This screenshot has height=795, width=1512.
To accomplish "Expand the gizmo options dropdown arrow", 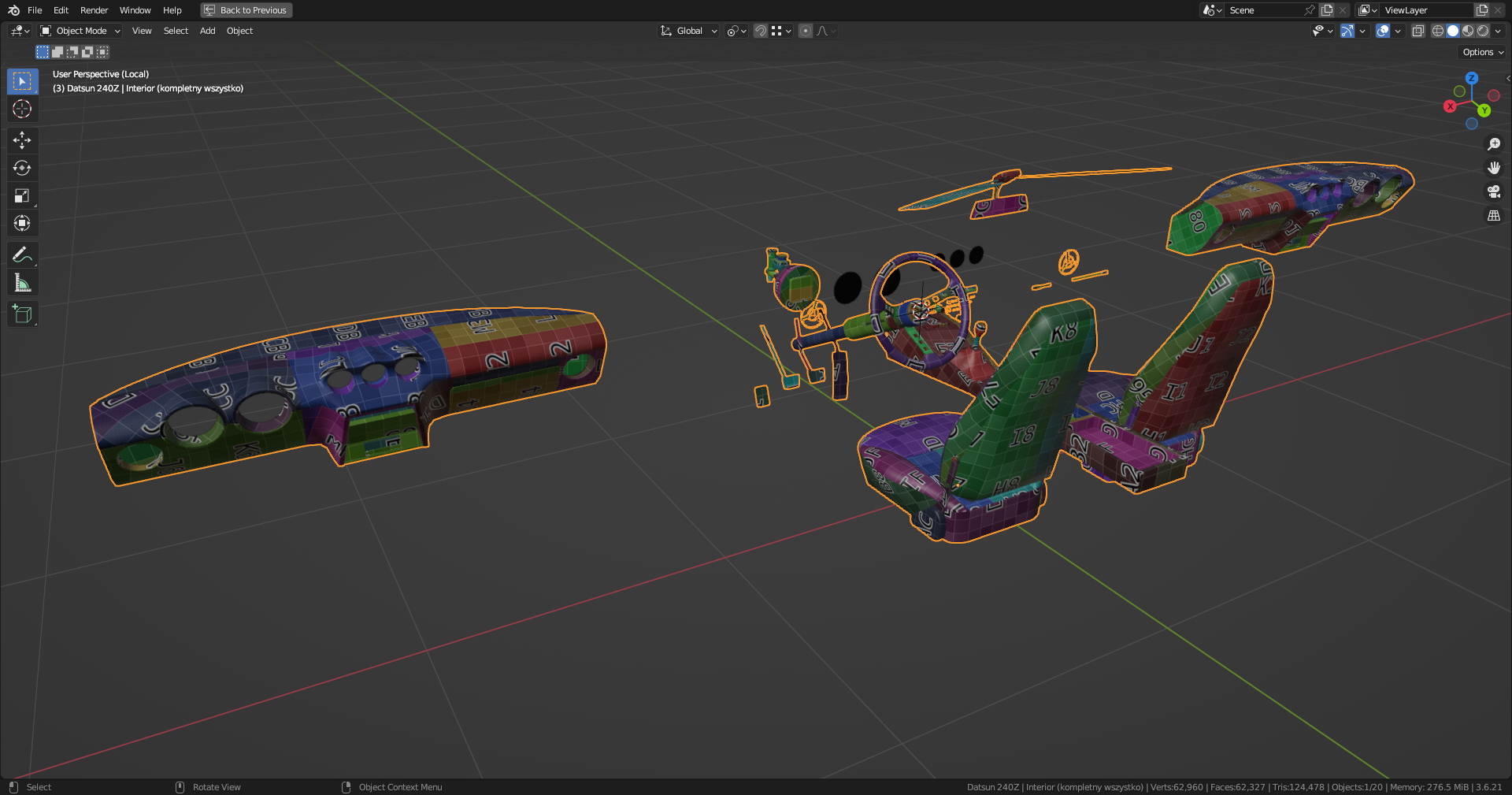I will (x=1362, y=31).
